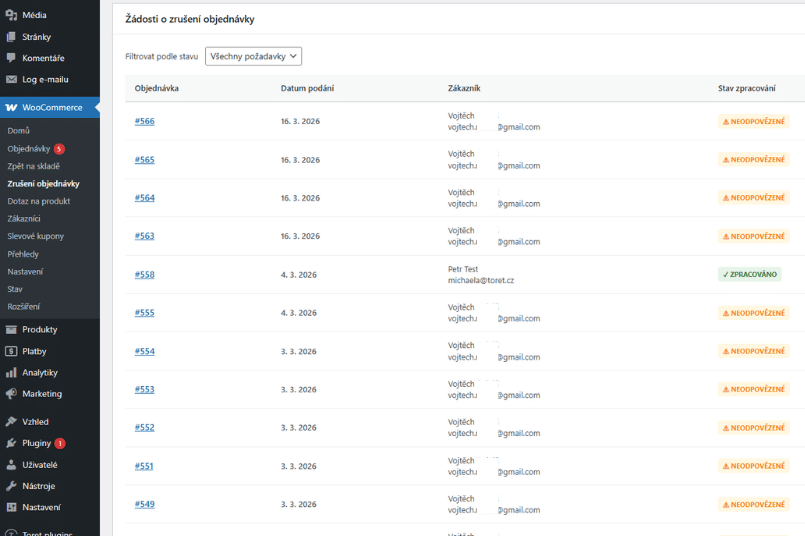The width and height of the screenshot is (805, 536).
Task: Click the Platby dollar icon
Action: click(11, 351)
